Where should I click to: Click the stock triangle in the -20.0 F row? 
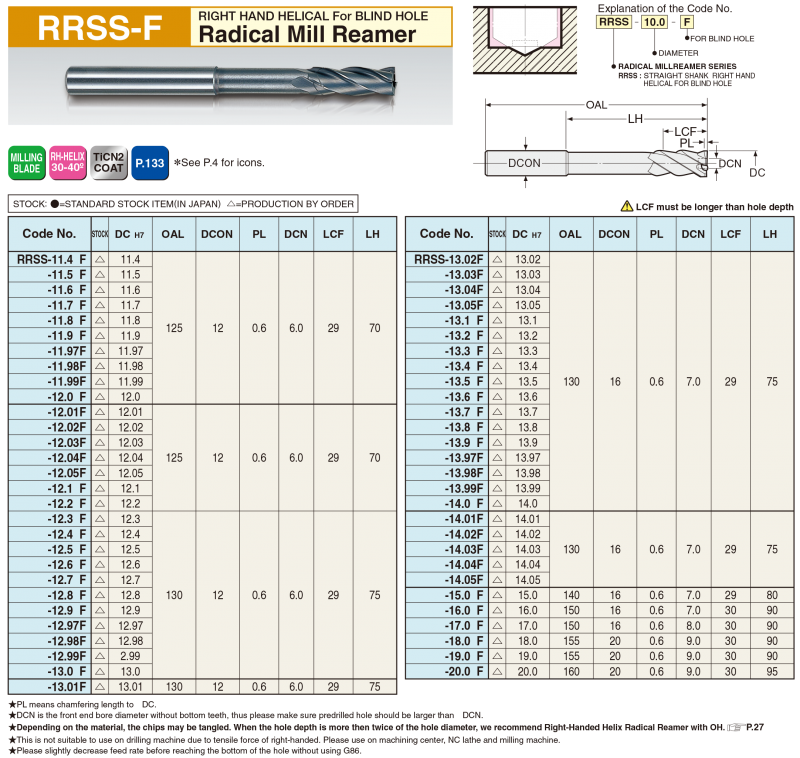pos(497,671)
